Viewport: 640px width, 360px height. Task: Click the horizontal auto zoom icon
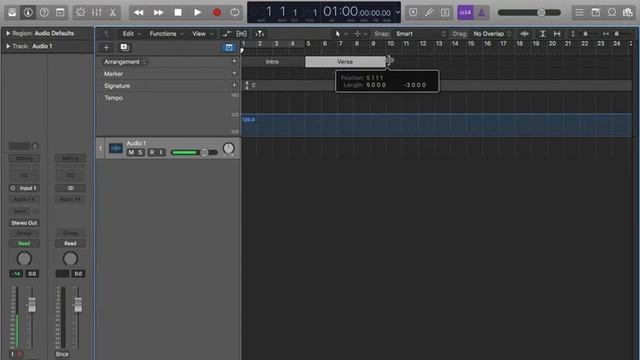pos(557,34)
